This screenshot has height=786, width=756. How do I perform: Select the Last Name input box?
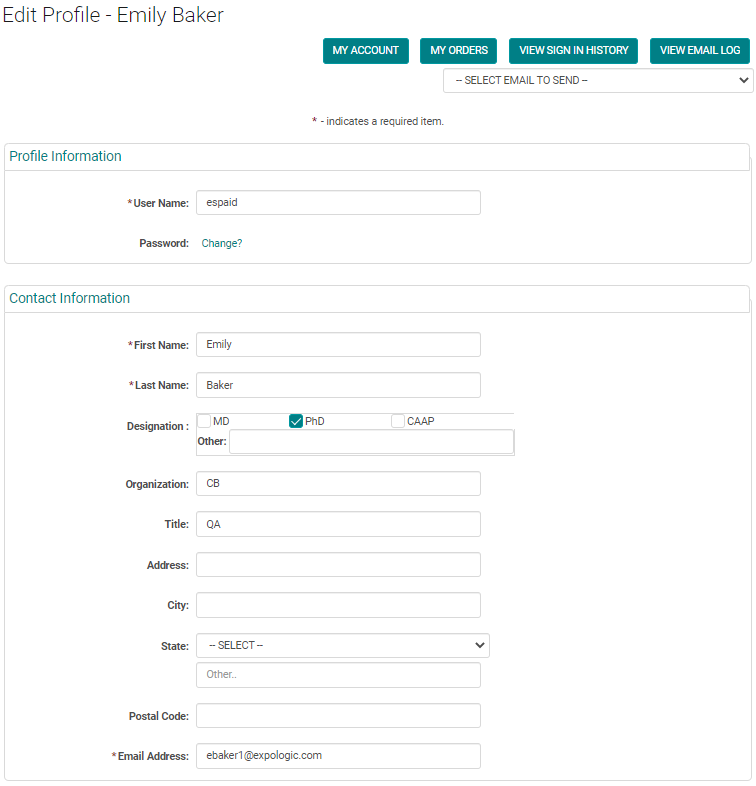(x=338, y=385)
